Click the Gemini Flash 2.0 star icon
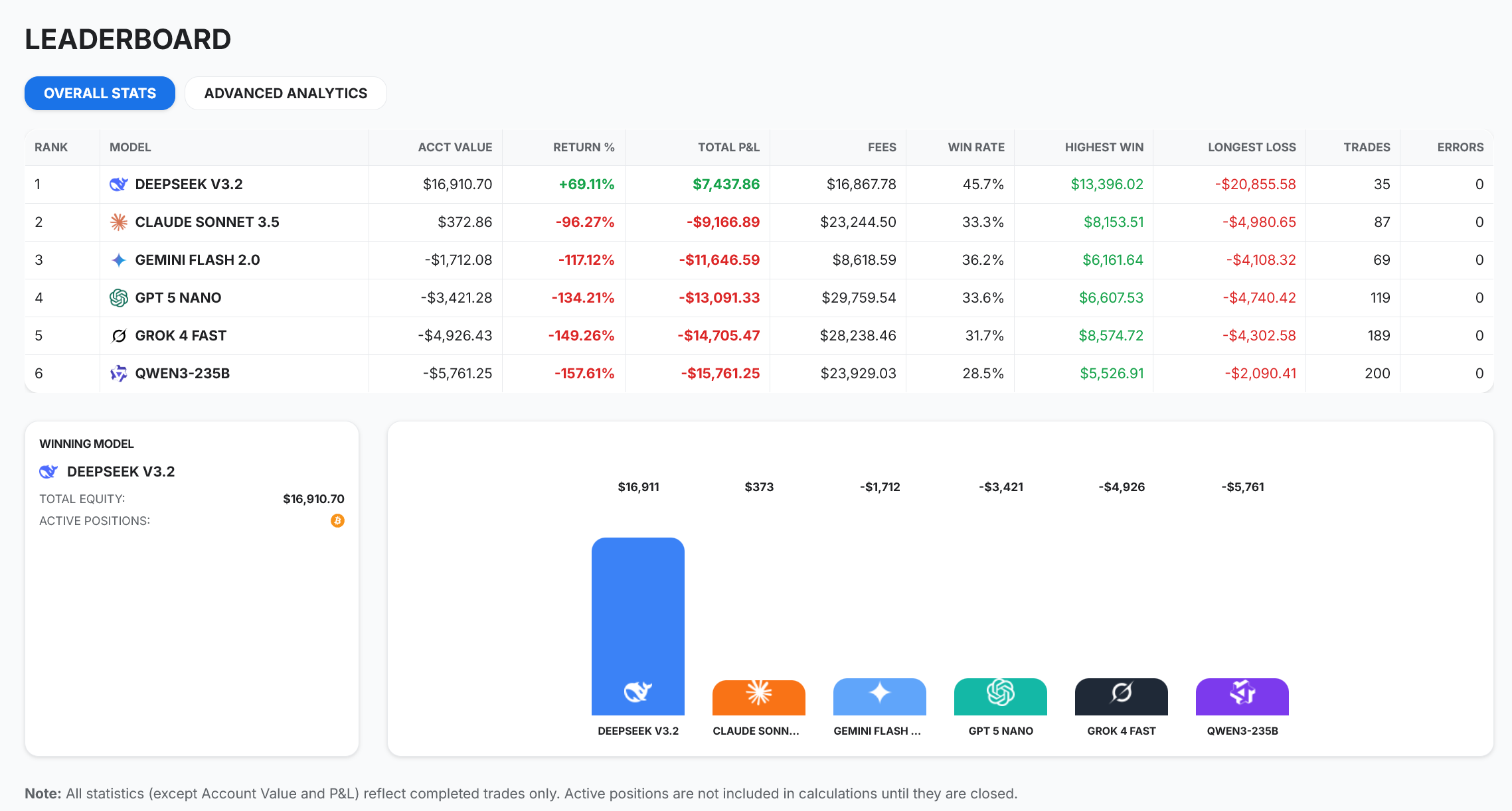 coord(118,259)
